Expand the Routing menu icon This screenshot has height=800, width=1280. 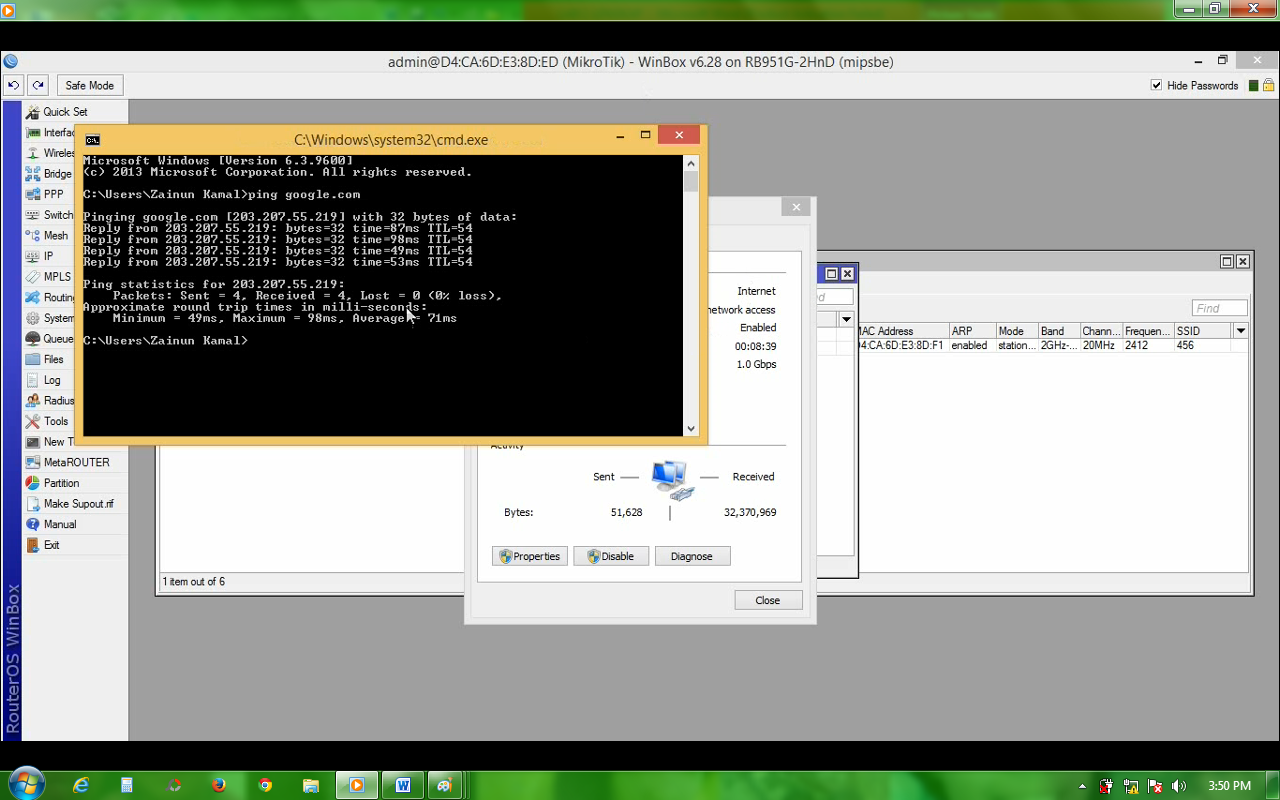[x=33, y=297]
